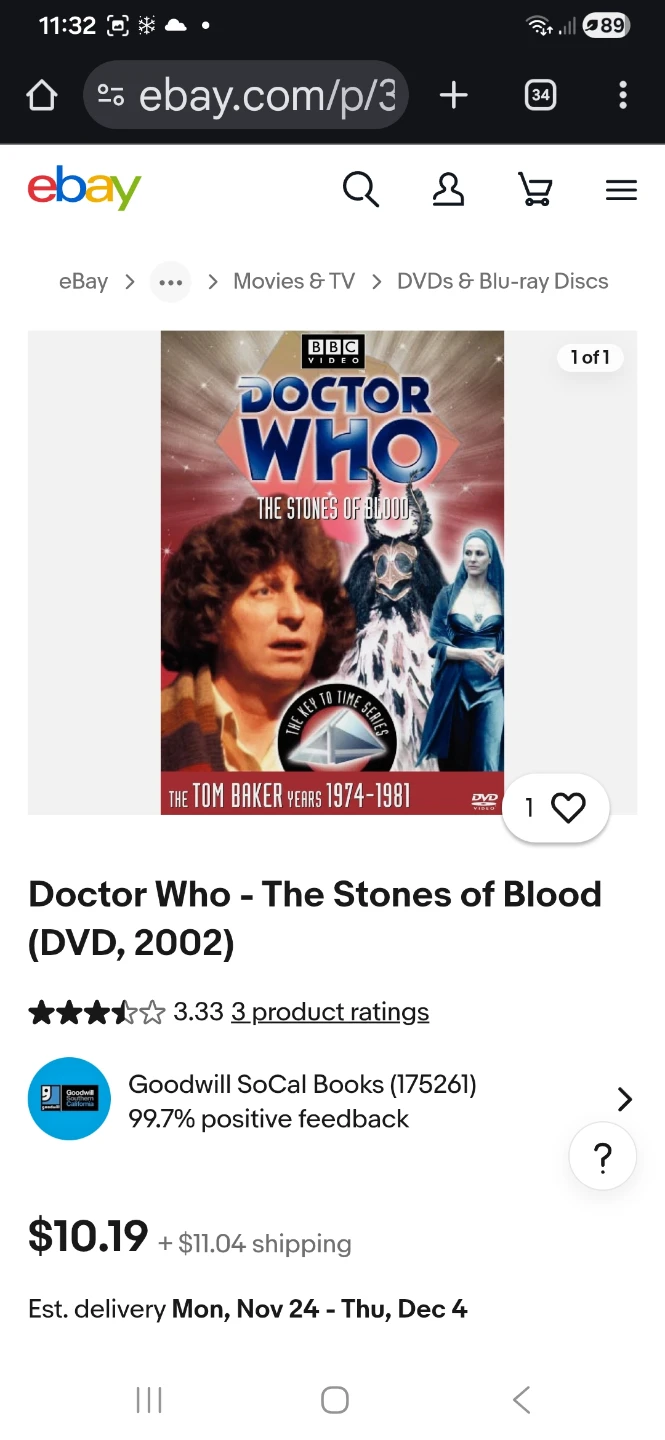Open your eBay account profile icon
The image size is (665, 1440).
[x=448, y=189]
